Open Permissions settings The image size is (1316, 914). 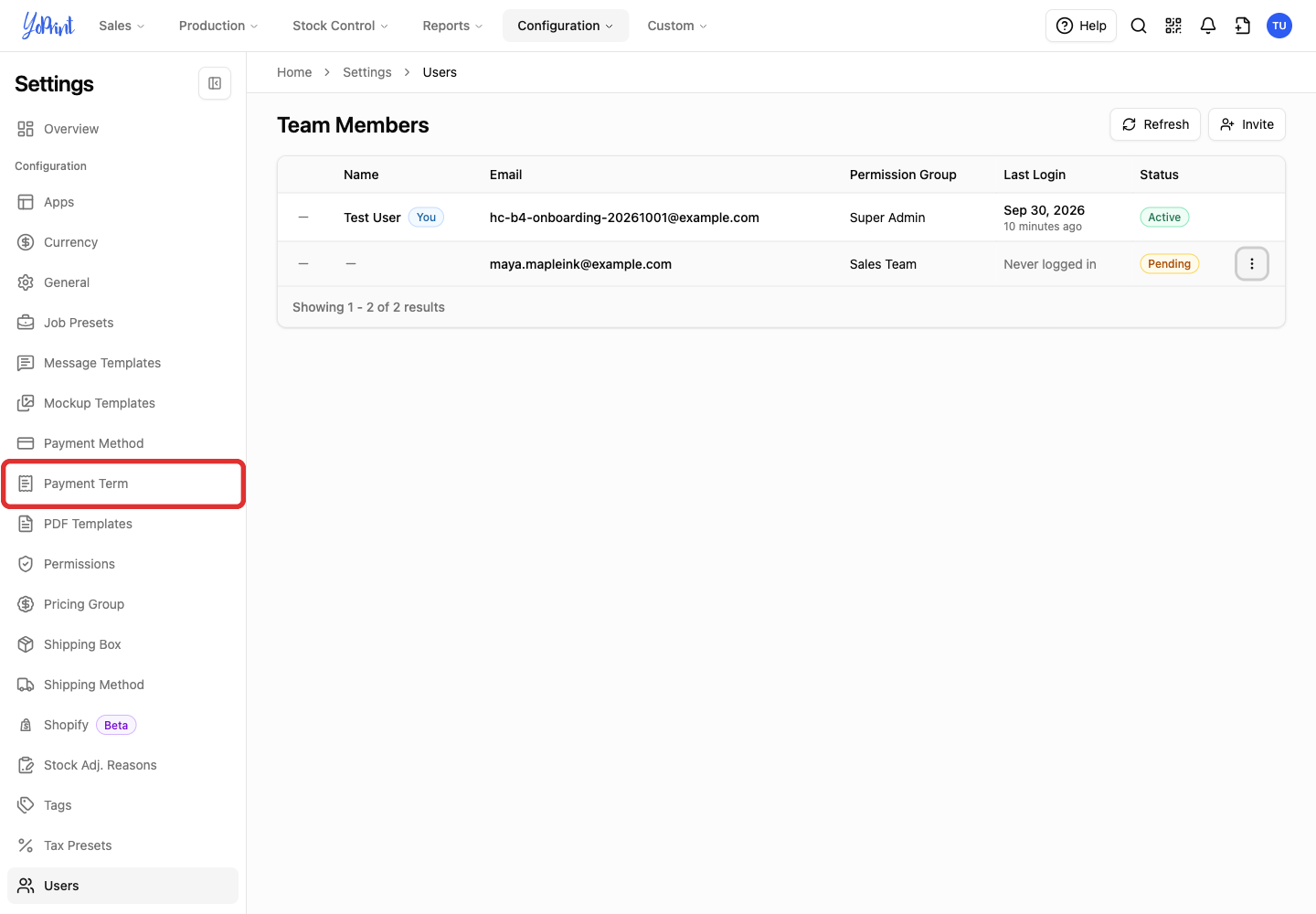tap(123, 564)
